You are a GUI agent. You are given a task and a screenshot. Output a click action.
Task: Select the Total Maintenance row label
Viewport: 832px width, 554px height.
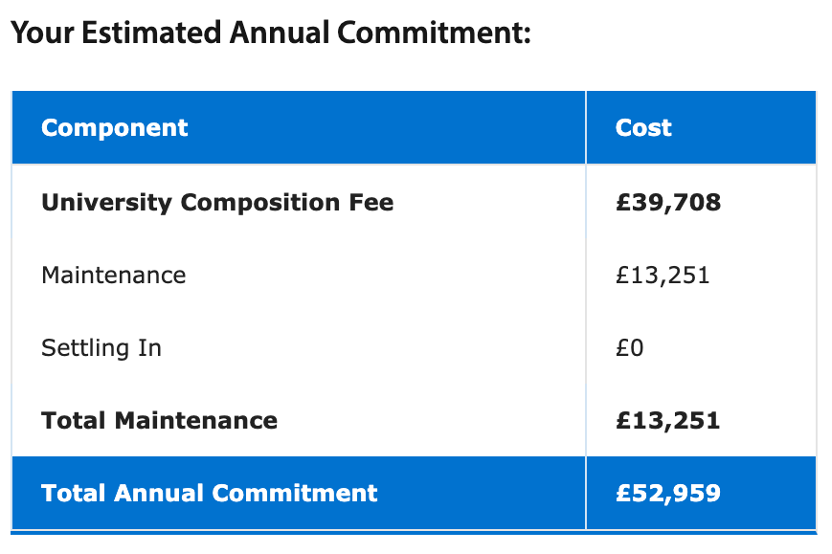pos(159,421)
